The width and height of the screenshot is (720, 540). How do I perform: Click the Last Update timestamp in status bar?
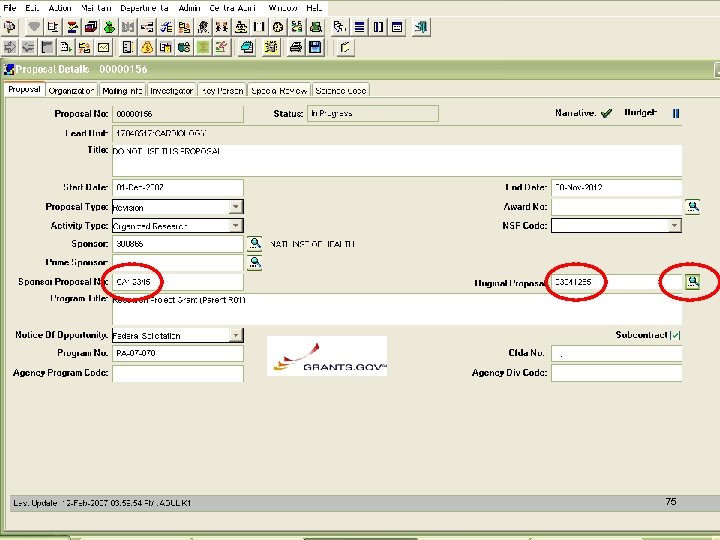click(x=102, y=503)
